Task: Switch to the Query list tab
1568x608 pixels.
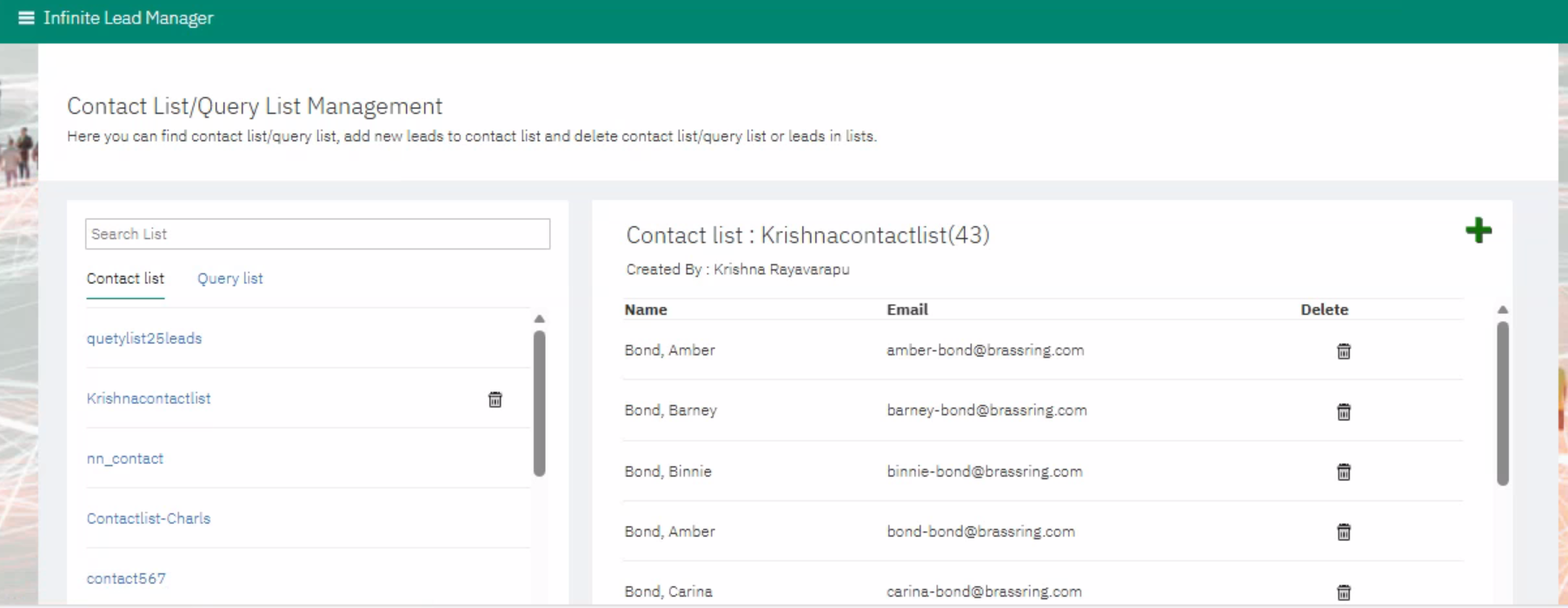Action: [x=229, y=278]
